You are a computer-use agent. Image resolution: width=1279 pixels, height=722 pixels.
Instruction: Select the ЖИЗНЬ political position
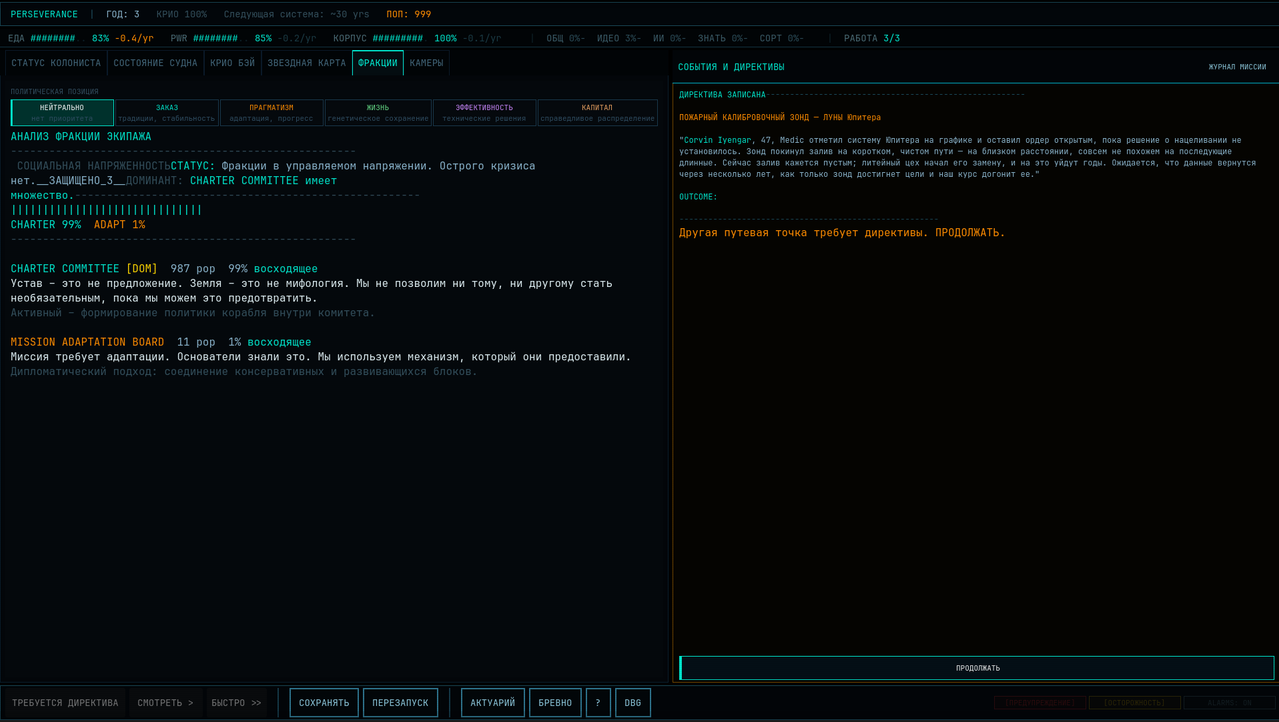[x=378, y=113]
